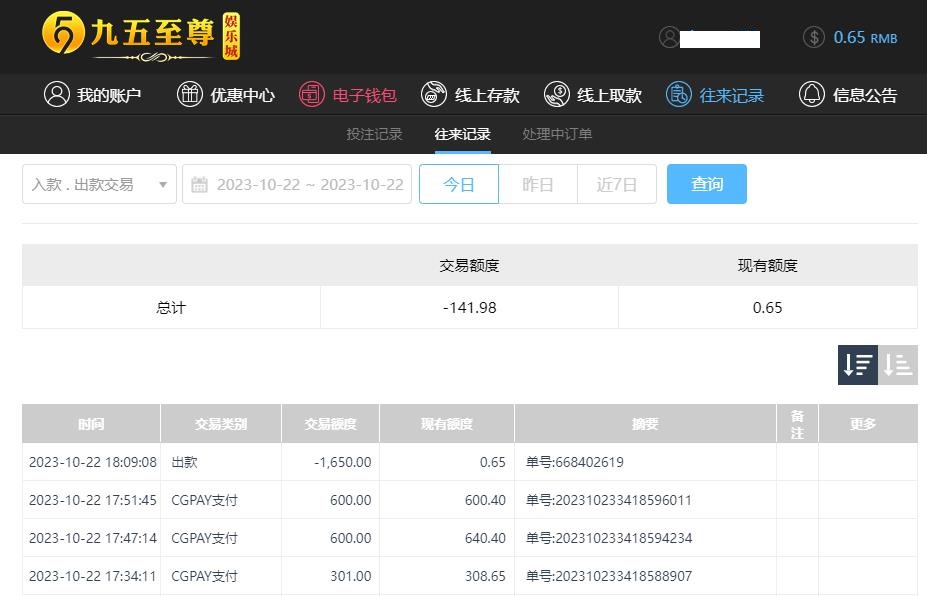Click timestamp 2023-10-22 17:47:14
The width and height of the screenshot is (927, 596).
click(x=93, y=538)
